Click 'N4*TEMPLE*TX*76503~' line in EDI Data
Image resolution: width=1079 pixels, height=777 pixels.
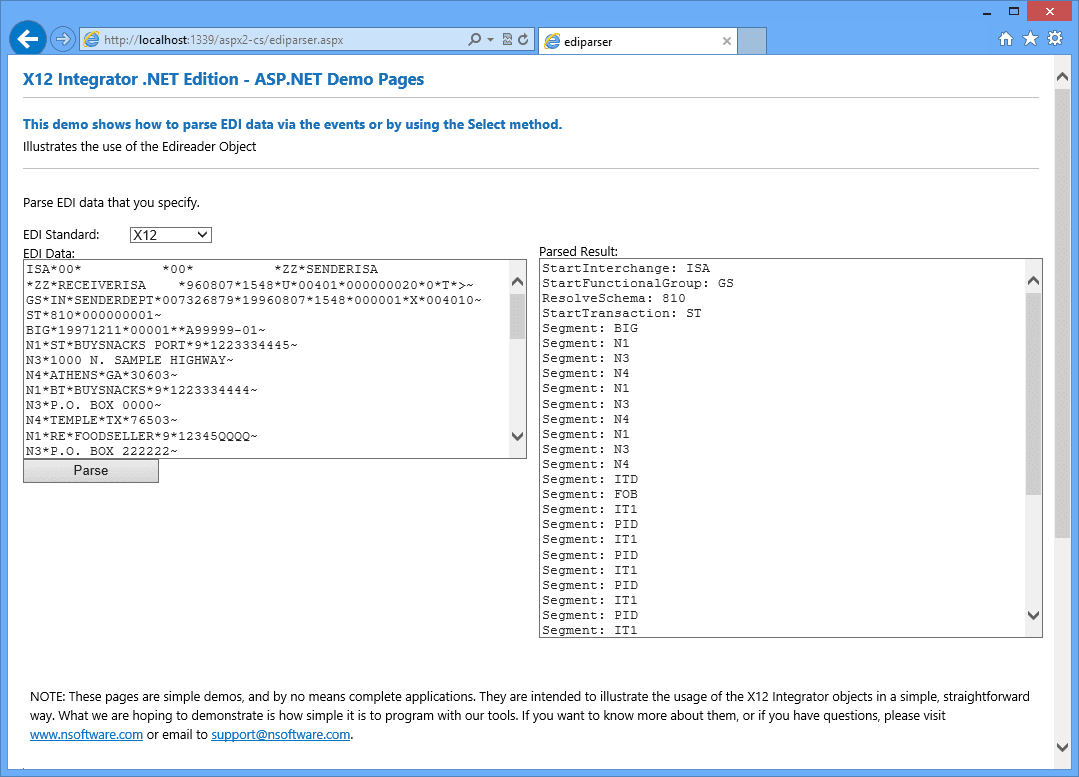pos(102,420)
